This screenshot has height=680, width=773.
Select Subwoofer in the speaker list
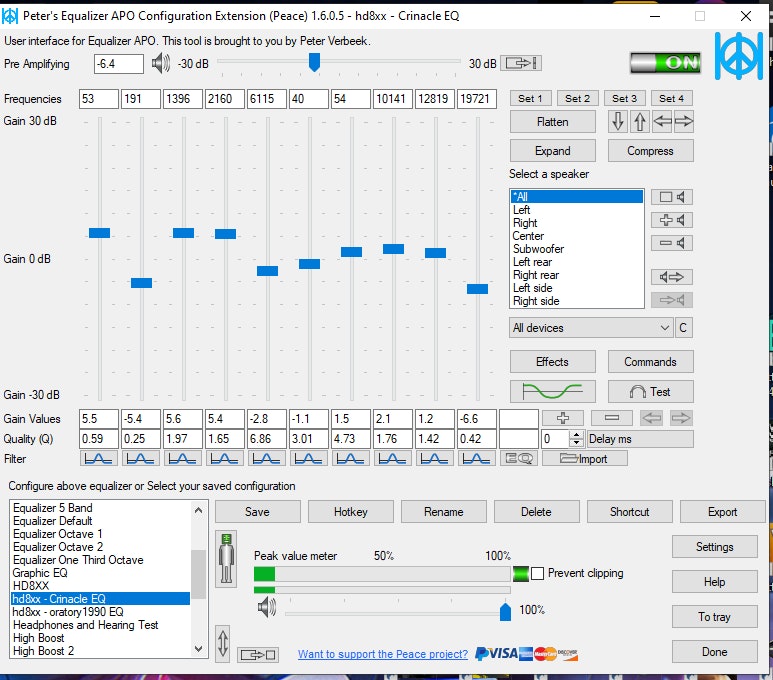[x=538, y=249]
